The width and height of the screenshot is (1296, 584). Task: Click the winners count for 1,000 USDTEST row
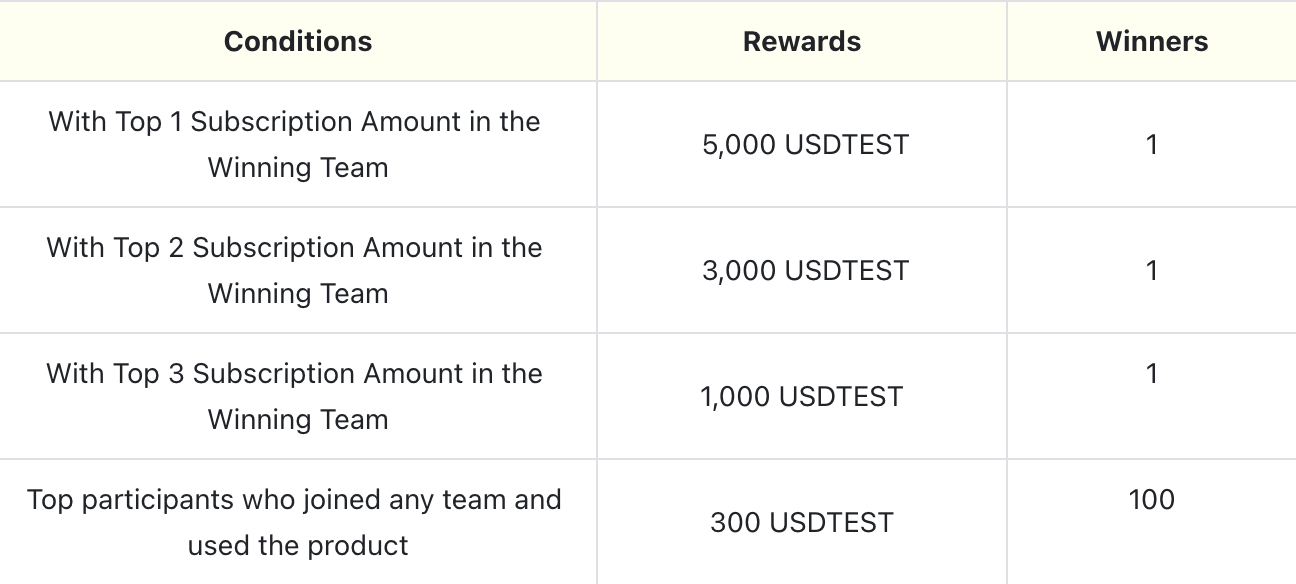1152,374
